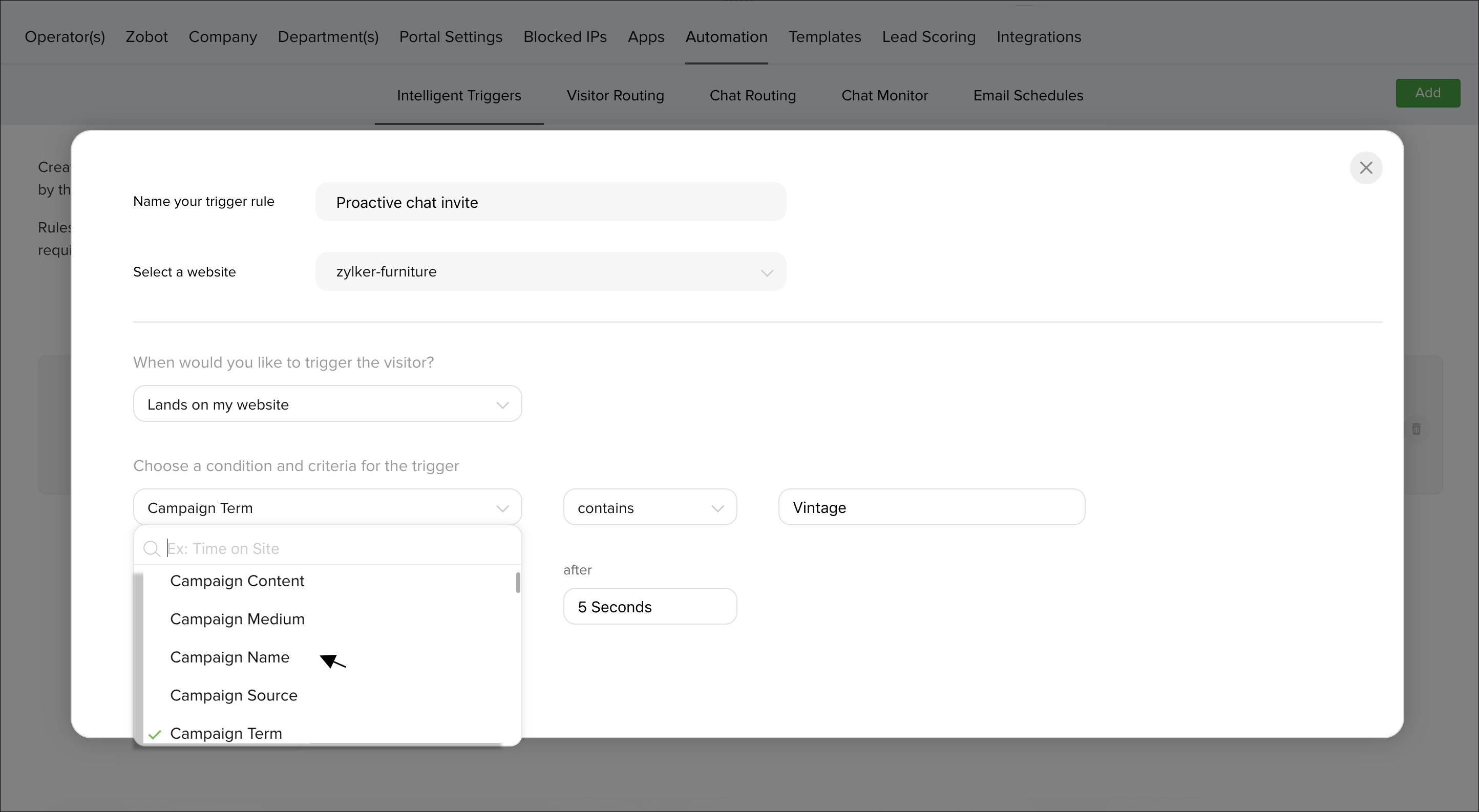Open Portal Settings tab
Viewport: 1479px width, 812px height.
pos(451,37)
